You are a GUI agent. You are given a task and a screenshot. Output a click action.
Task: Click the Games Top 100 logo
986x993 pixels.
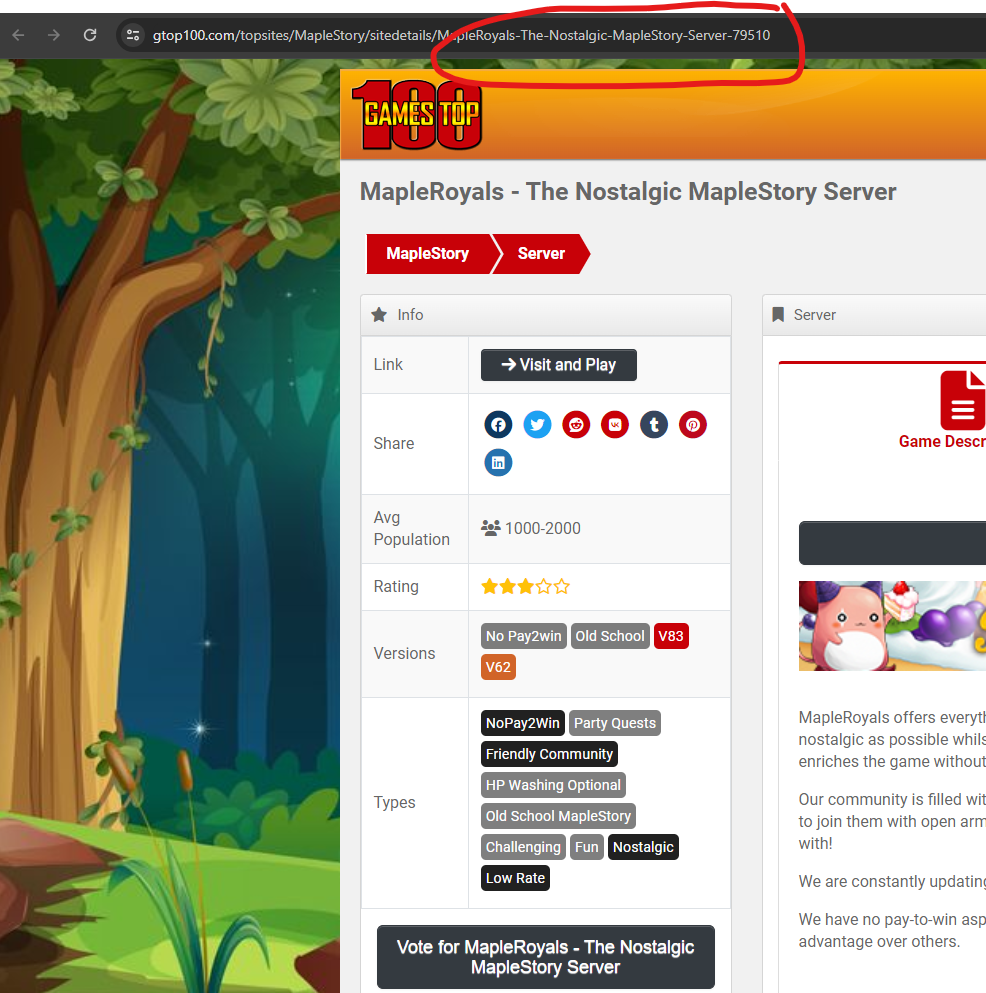tap(422, 114)
